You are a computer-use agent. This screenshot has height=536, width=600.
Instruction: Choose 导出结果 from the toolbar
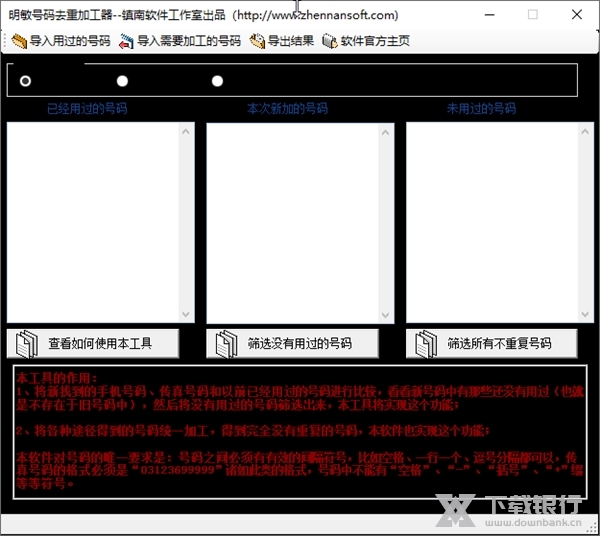click(x=282, y=41)
